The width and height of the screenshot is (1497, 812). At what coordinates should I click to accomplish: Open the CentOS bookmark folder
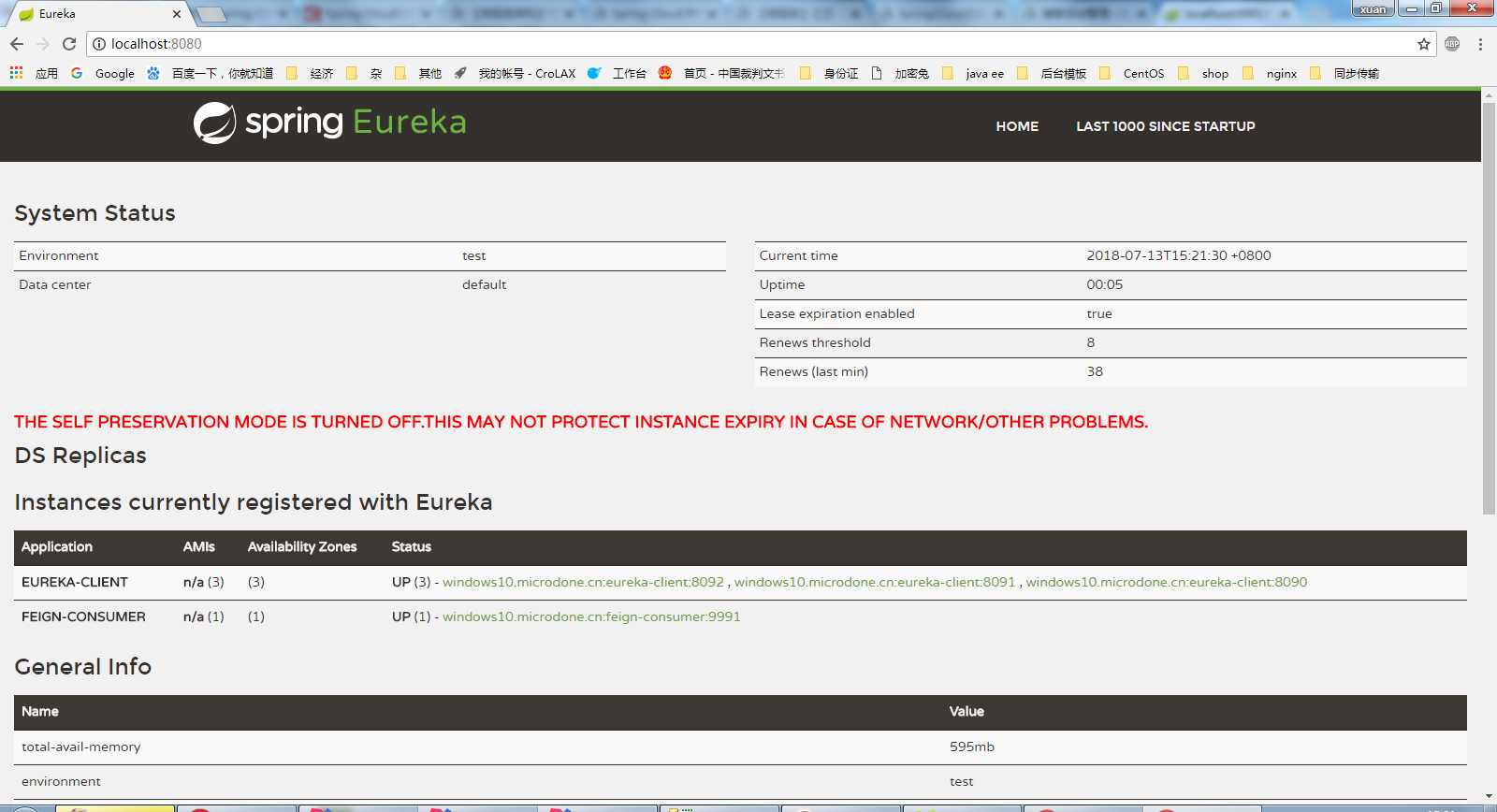click(1132, 73)
